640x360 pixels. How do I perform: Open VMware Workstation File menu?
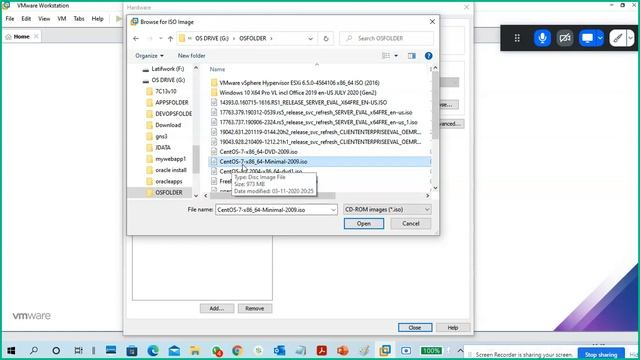click(10, 19)
